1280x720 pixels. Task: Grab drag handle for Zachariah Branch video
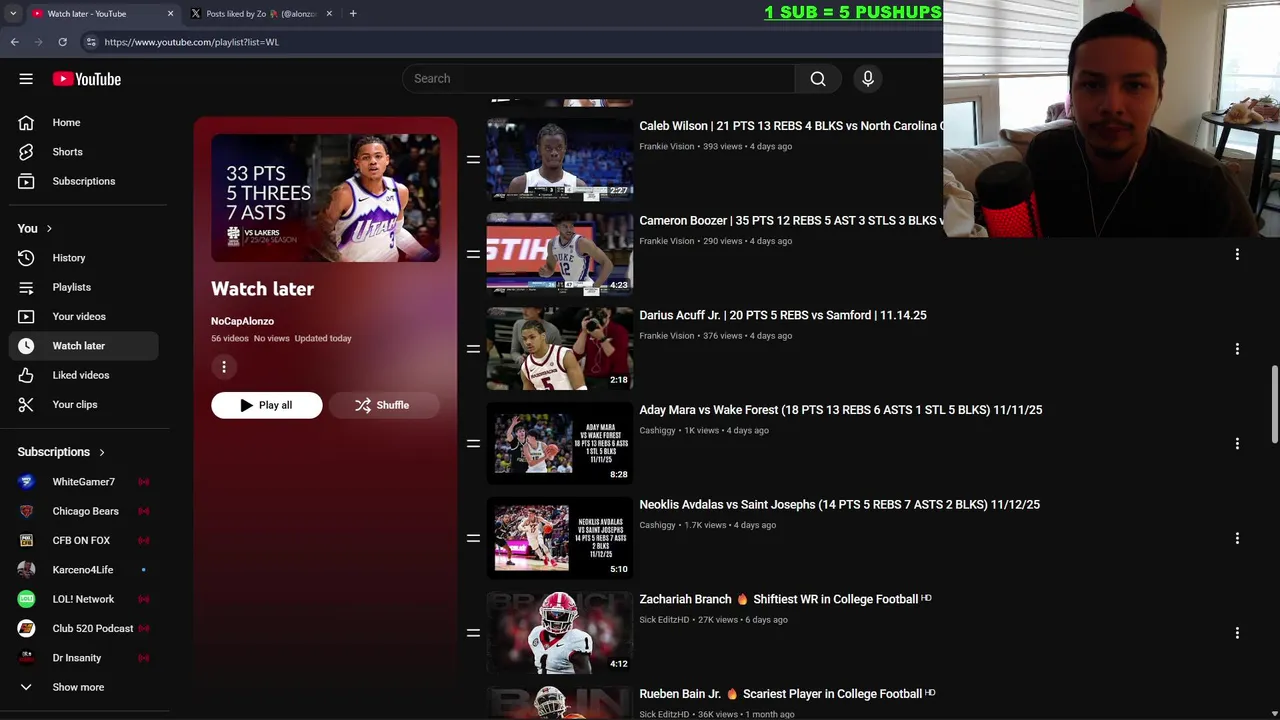click(473, 633)
